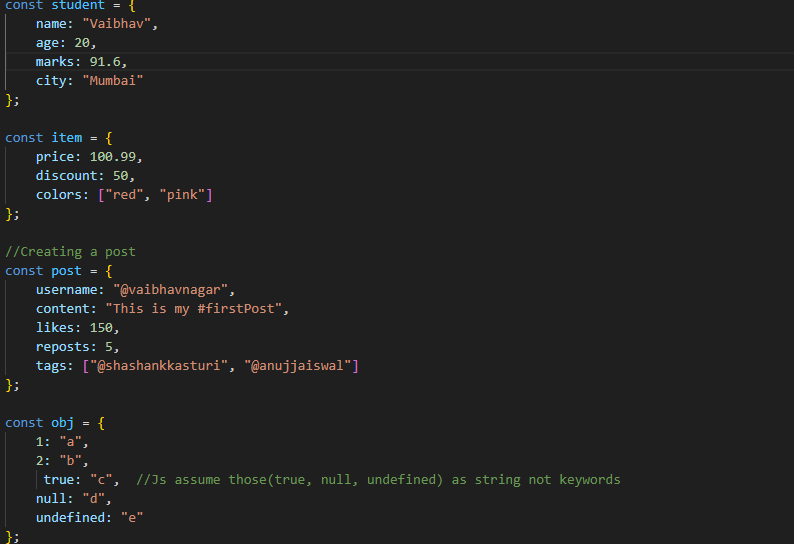Place cursor on age value 20

(82, 43)
